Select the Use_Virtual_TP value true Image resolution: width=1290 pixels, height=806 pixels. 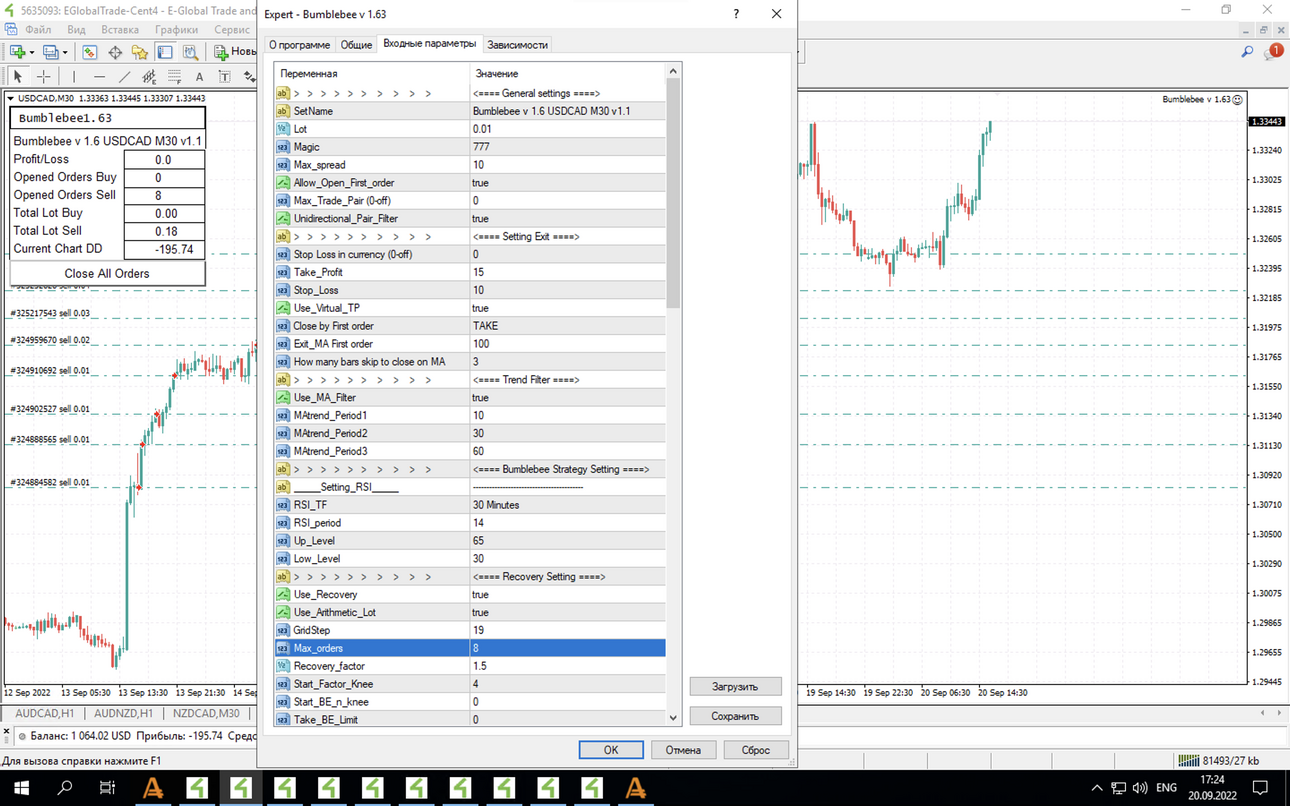(567, 308)
